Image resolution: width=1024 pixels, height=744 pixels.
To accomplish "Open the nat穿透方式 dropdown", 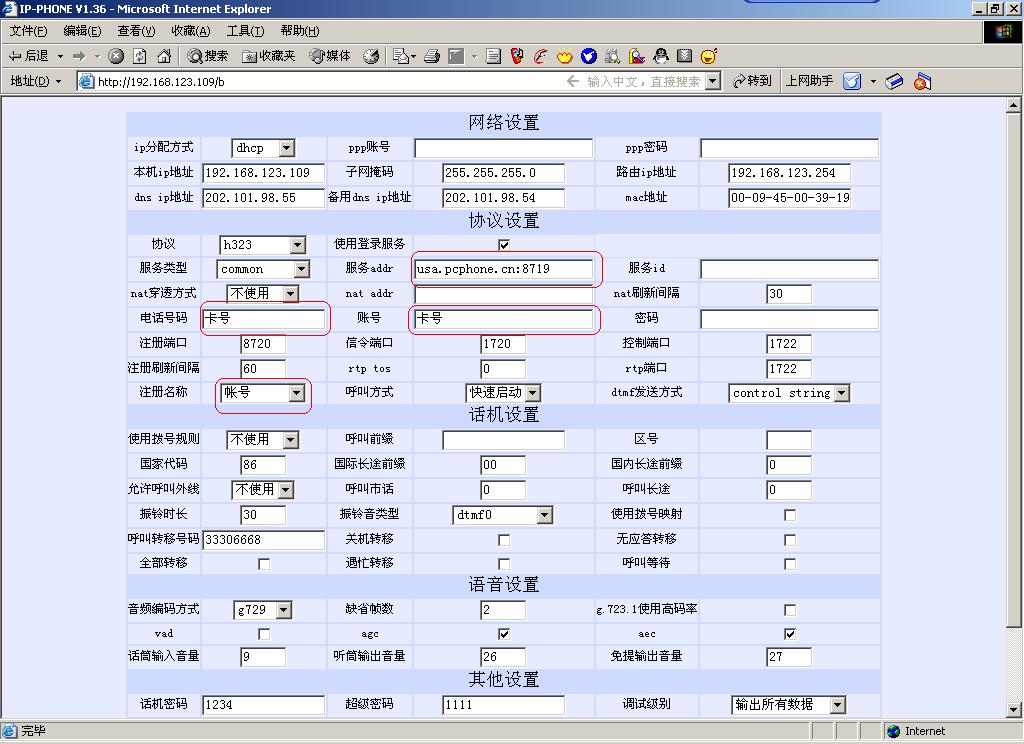I will (263, 294).
